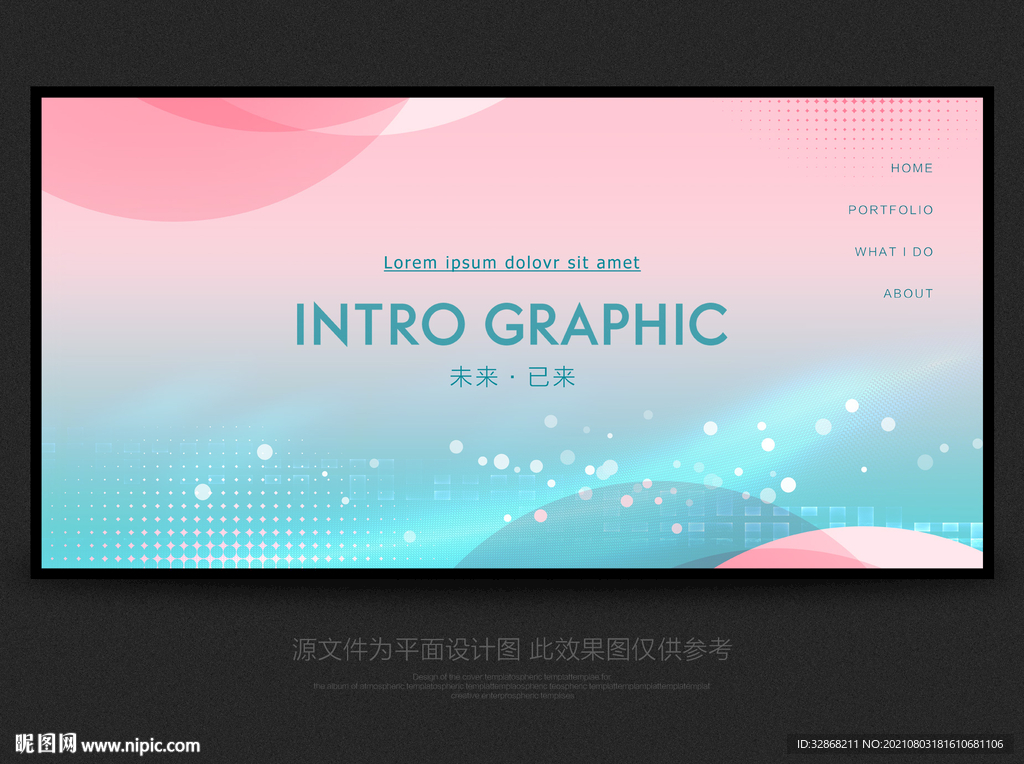Click the INTRO GRAPHIC headline
1024x764 pixels.
click(512, 324)
